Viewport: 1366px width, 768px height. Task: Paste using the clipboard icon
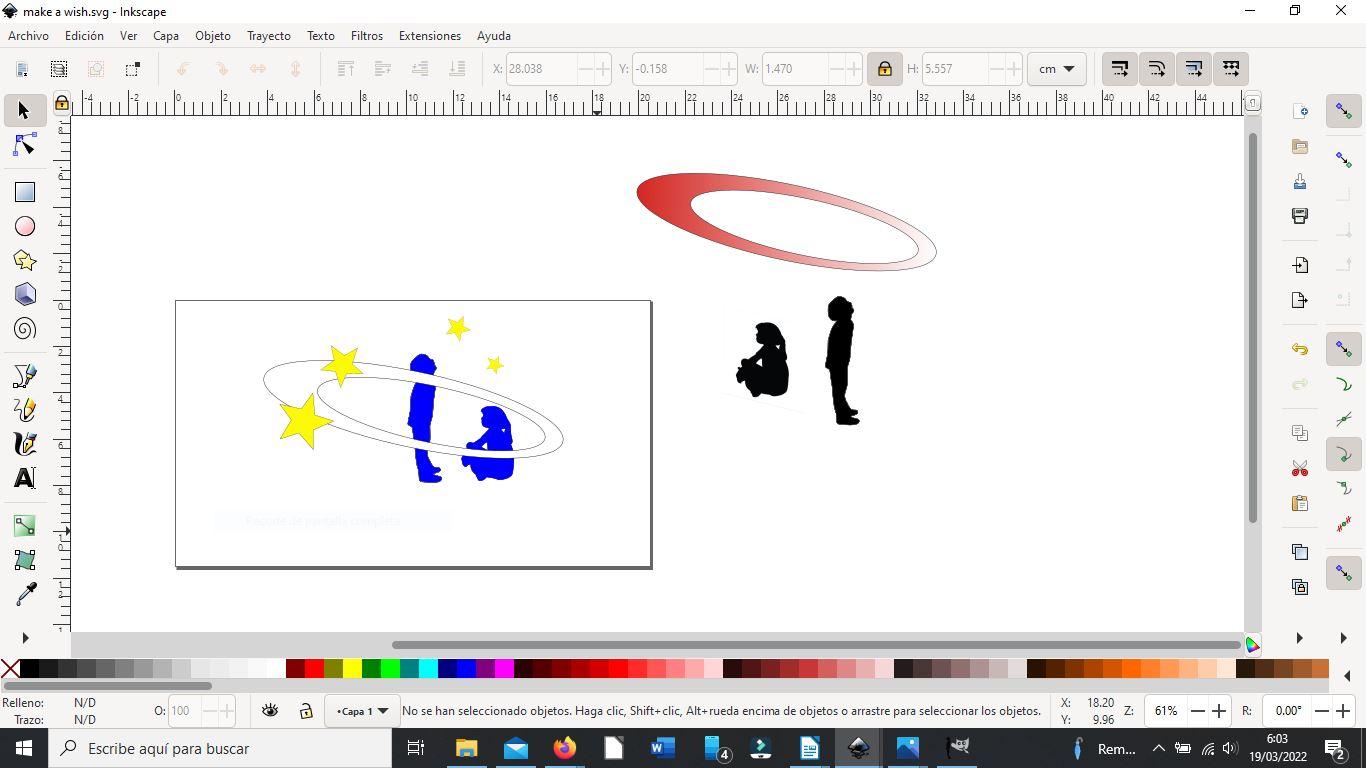1300,503
